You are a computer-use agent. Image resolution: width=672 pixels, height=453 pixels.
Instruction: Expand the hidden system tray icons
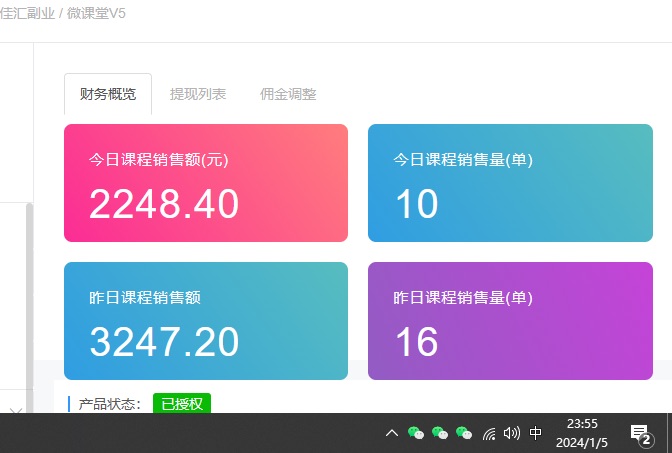point(392,433)
